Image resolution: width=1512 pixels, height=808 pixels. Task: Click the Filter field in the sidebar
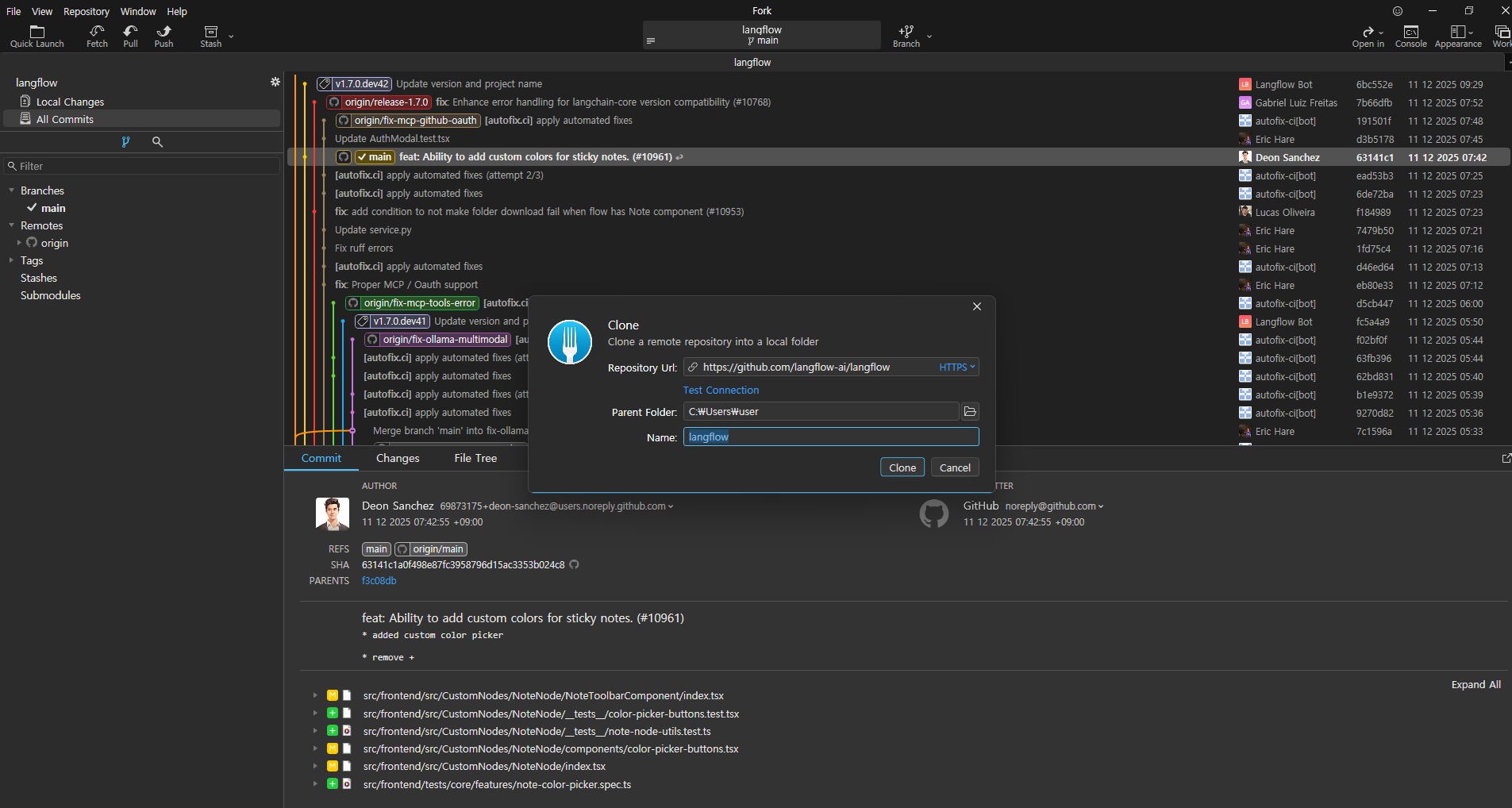click(x=142, y=166)
